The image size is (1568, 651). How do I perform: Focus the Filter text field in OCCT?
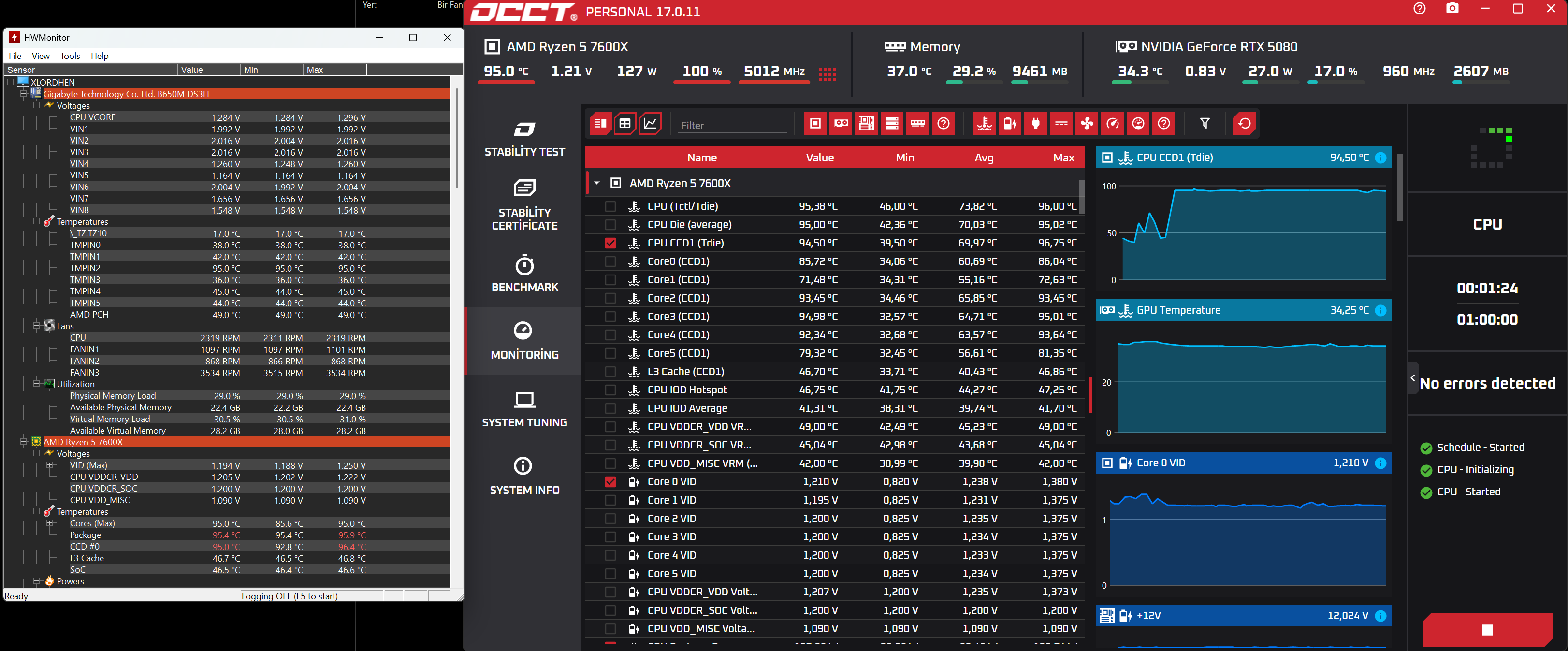tap(733, 125)
